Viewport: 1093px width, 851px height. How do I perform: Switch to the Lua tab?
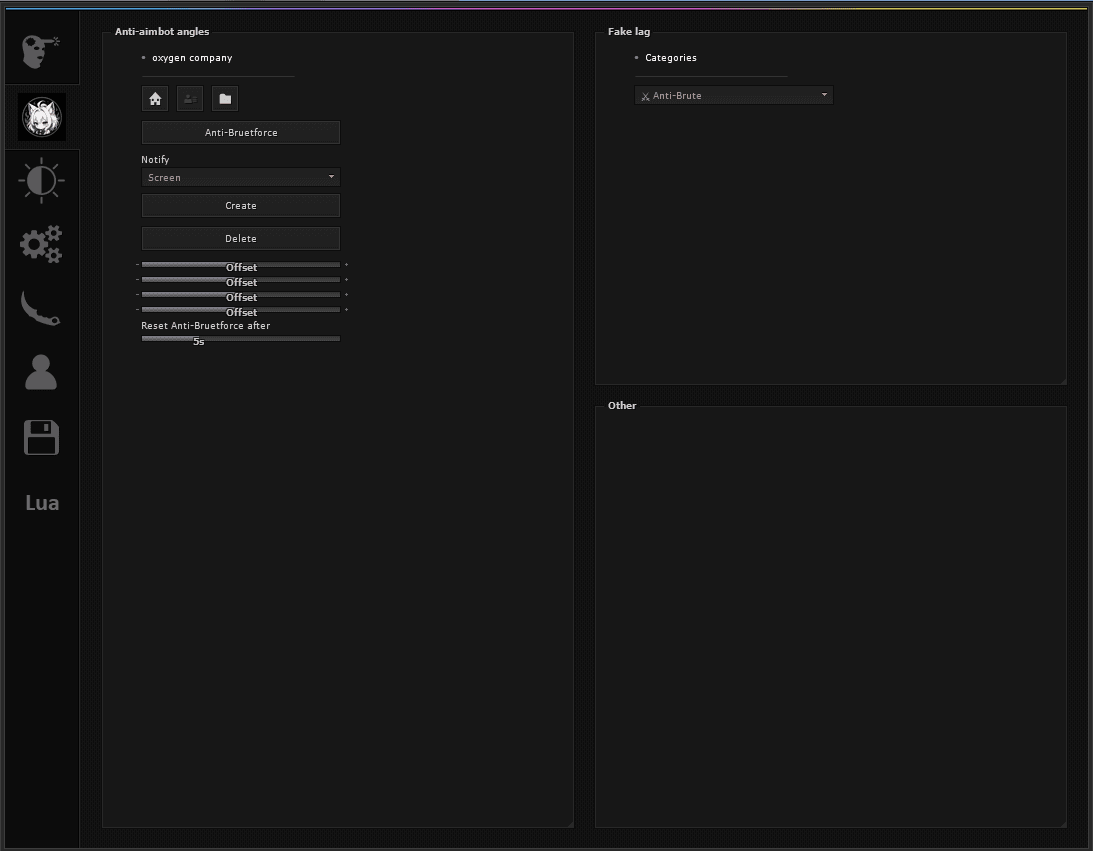[42, 503]
